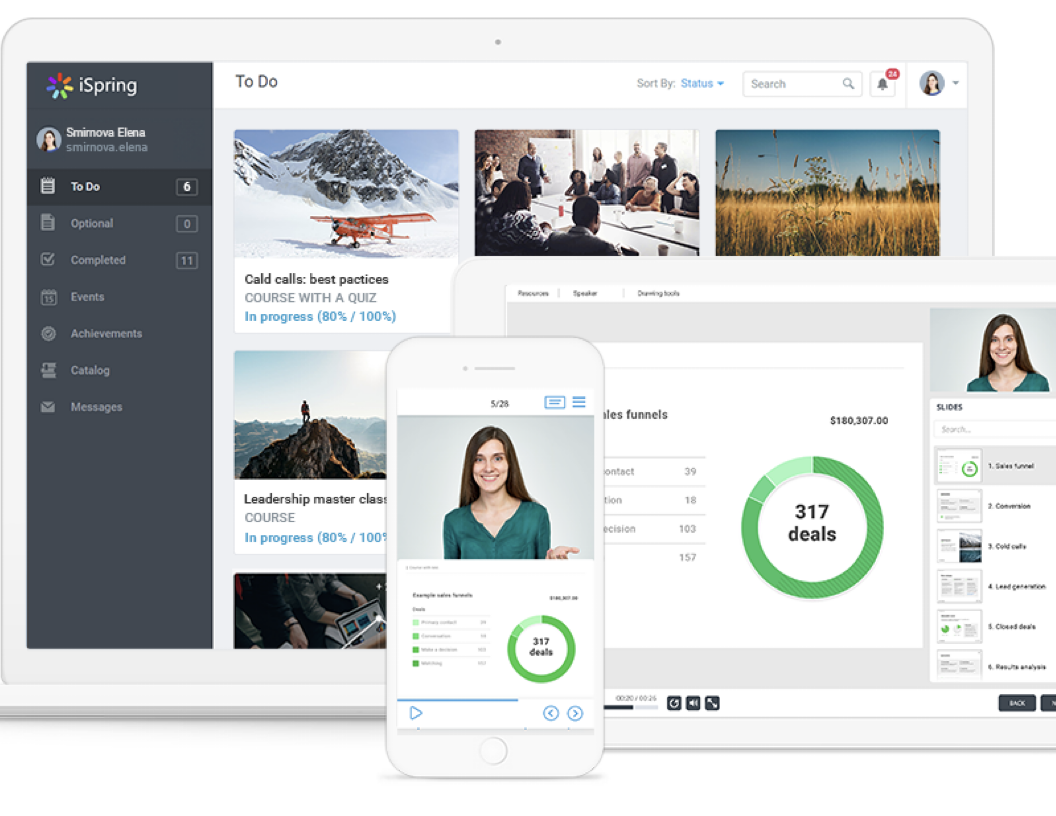This screenshot has height=816, width=1056.
Task: Open slide notes on the phone player
Action: coord(555,402)
